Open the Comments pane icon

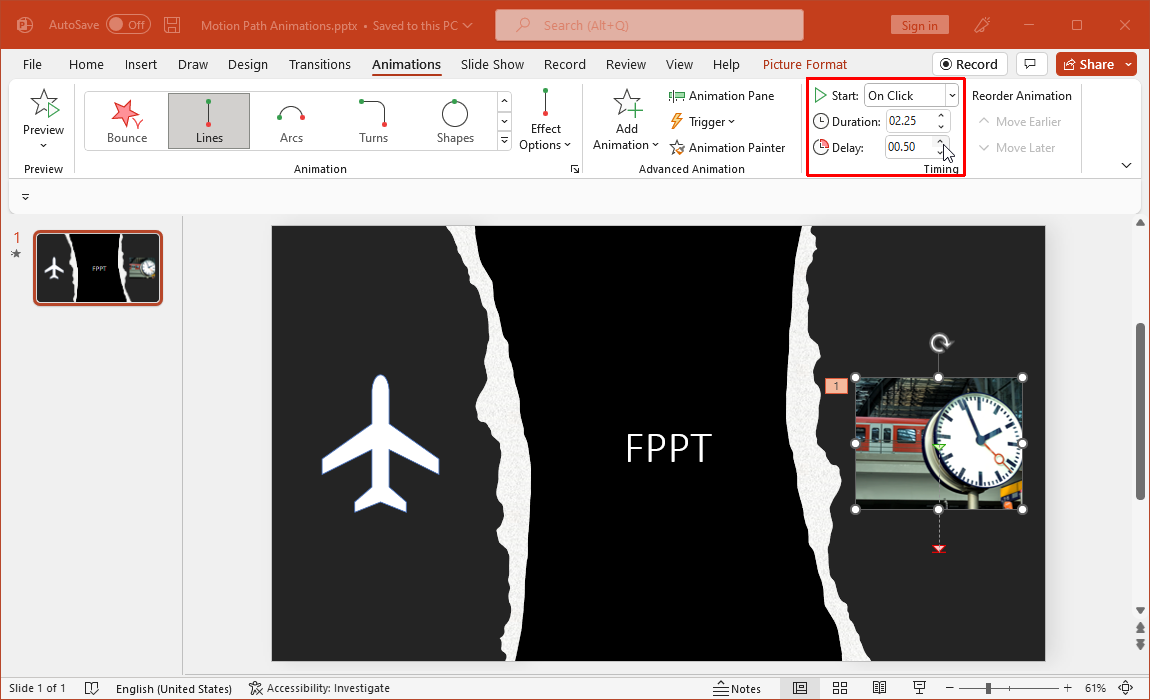(1030, 65)
